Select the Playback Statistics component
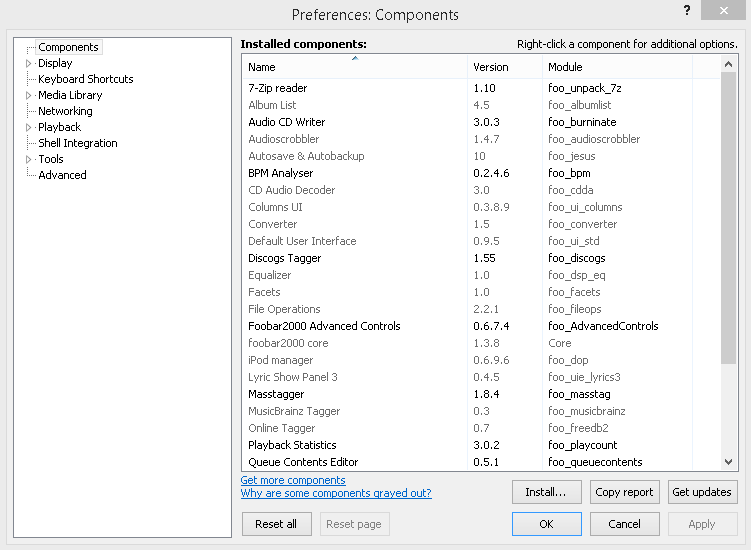751x550 pixels. click(481, 445)
